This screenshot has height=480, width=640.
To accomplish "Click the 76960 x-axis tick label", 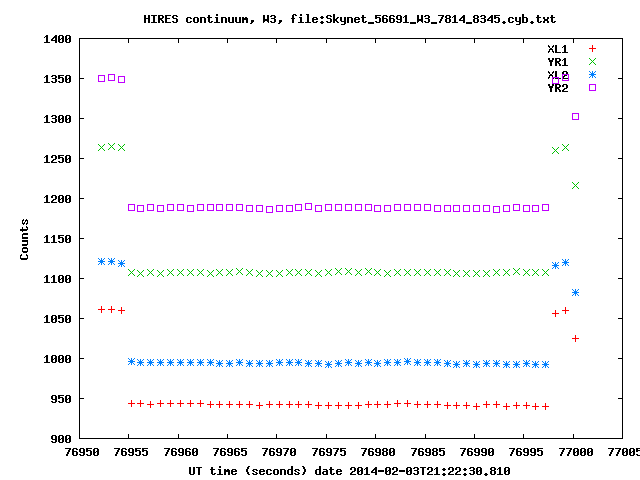I will (181, 452).
